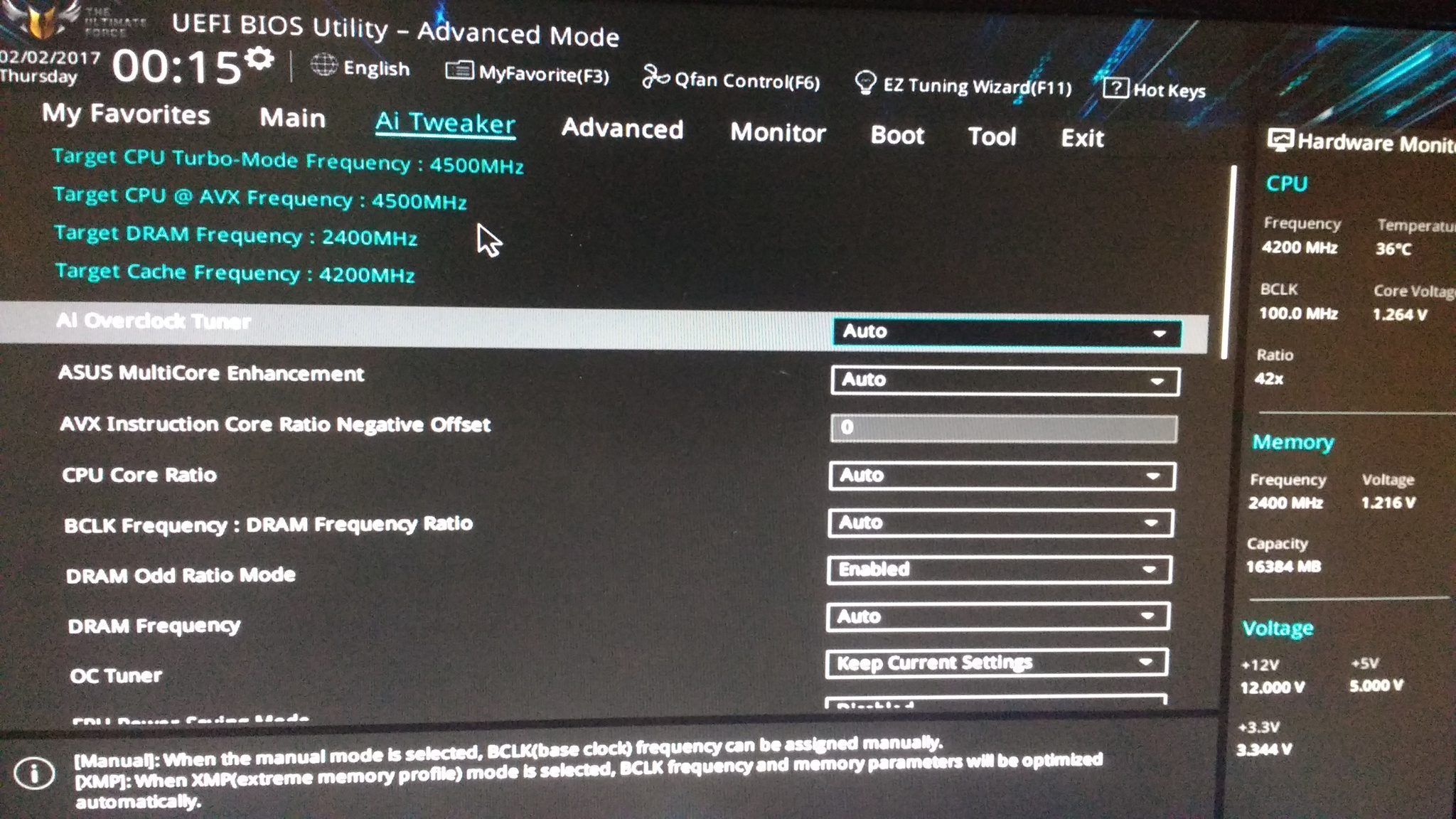Expand DRAM Frequency dropdown
This screenshot has width=1456, height=819.
[x=997, y=616]
